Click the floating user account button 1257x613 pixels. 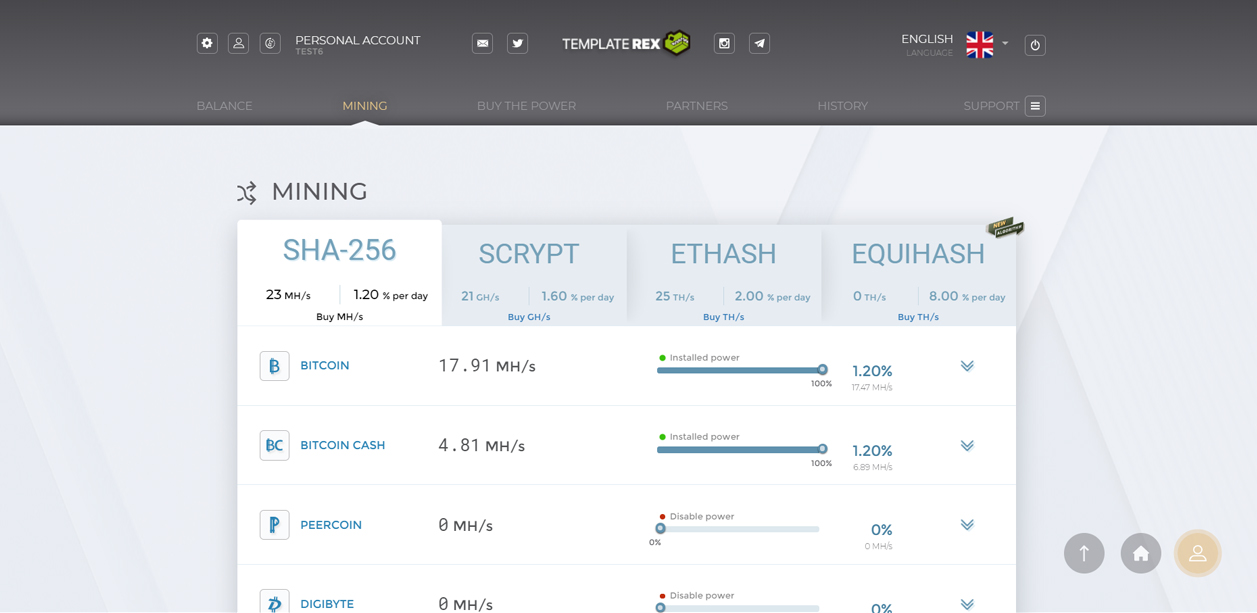pyautogui.click(x=1198, y=553)
